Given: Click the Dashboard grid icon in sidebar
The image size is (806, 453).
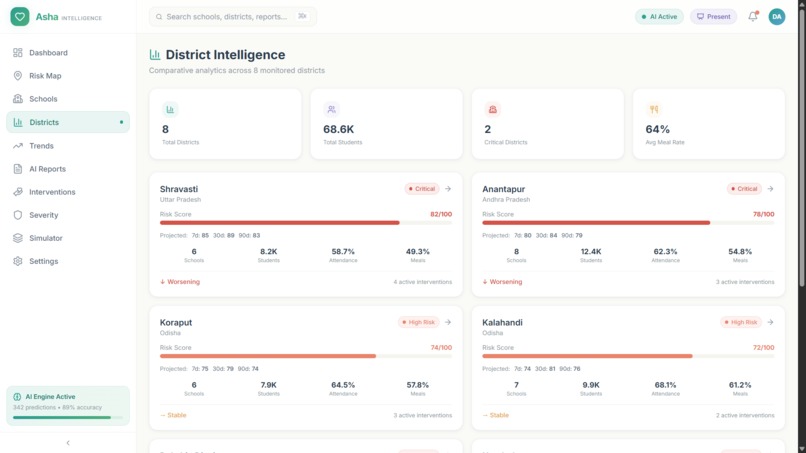Looking at the screenshot, I should (x=17, y=52).
